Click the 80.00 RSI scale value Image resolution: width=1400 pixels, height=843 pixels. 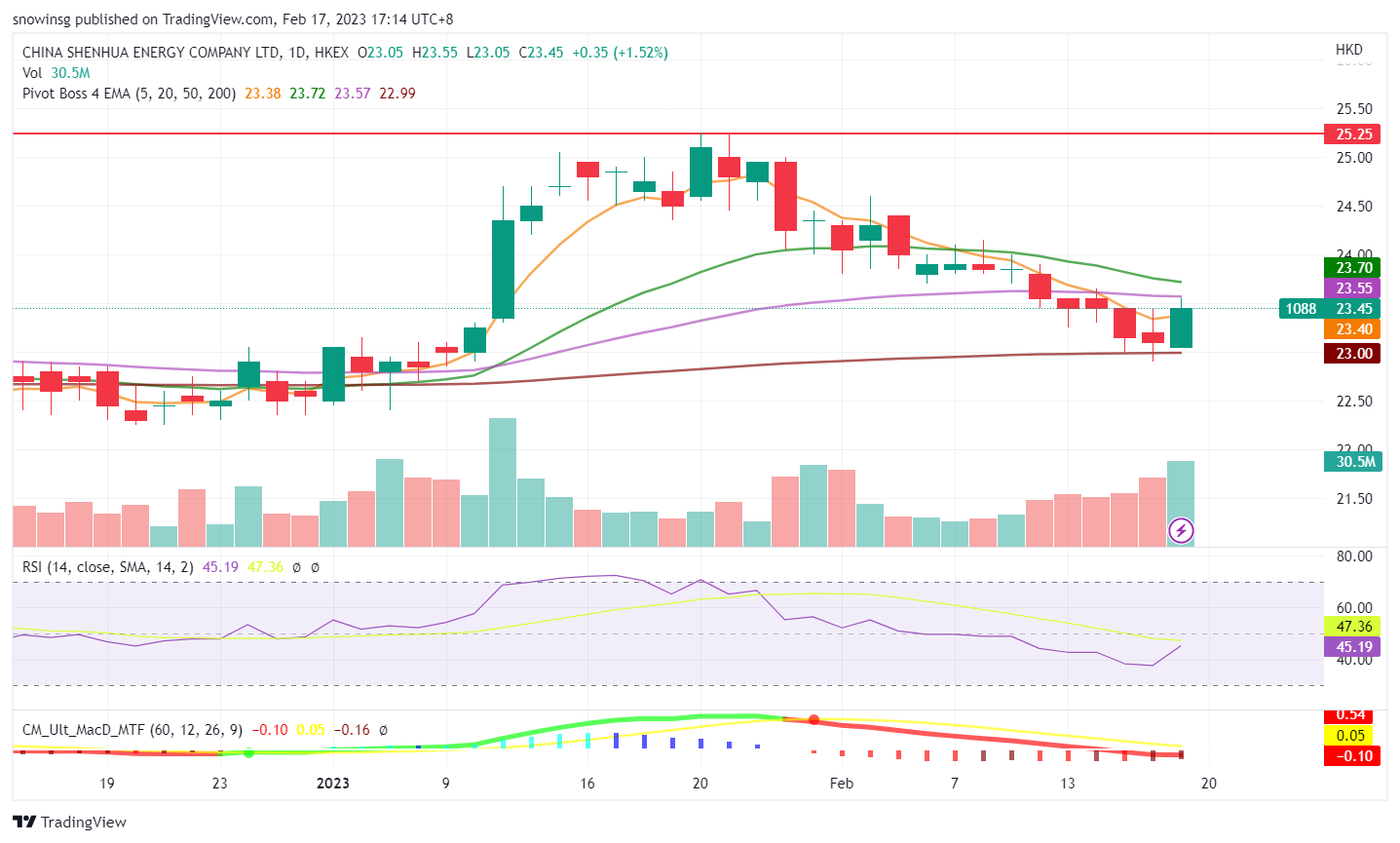(x=1354, y=556)
